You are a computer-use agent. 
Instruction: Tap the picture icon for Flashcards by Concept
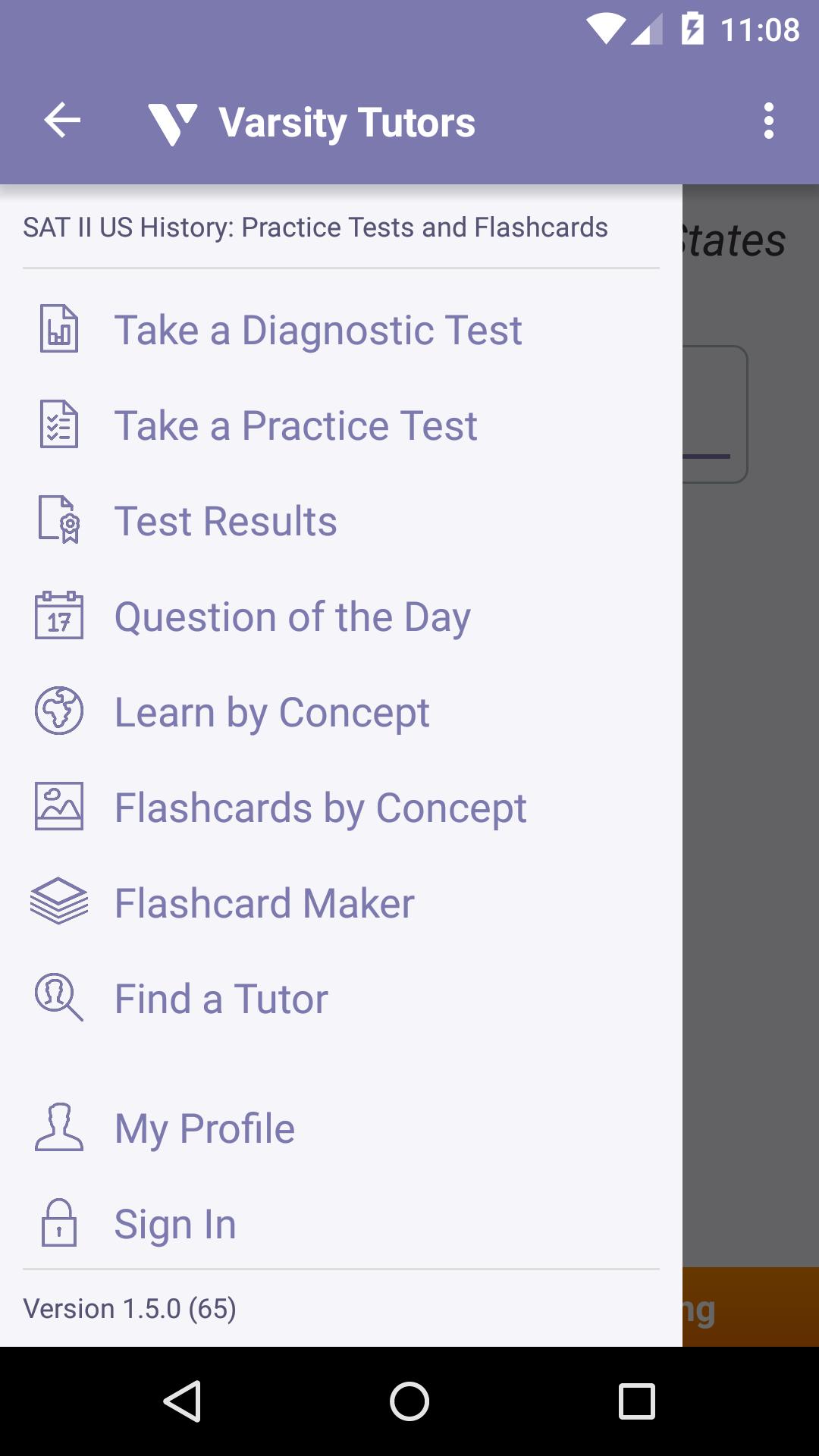[x=59, y=807]
